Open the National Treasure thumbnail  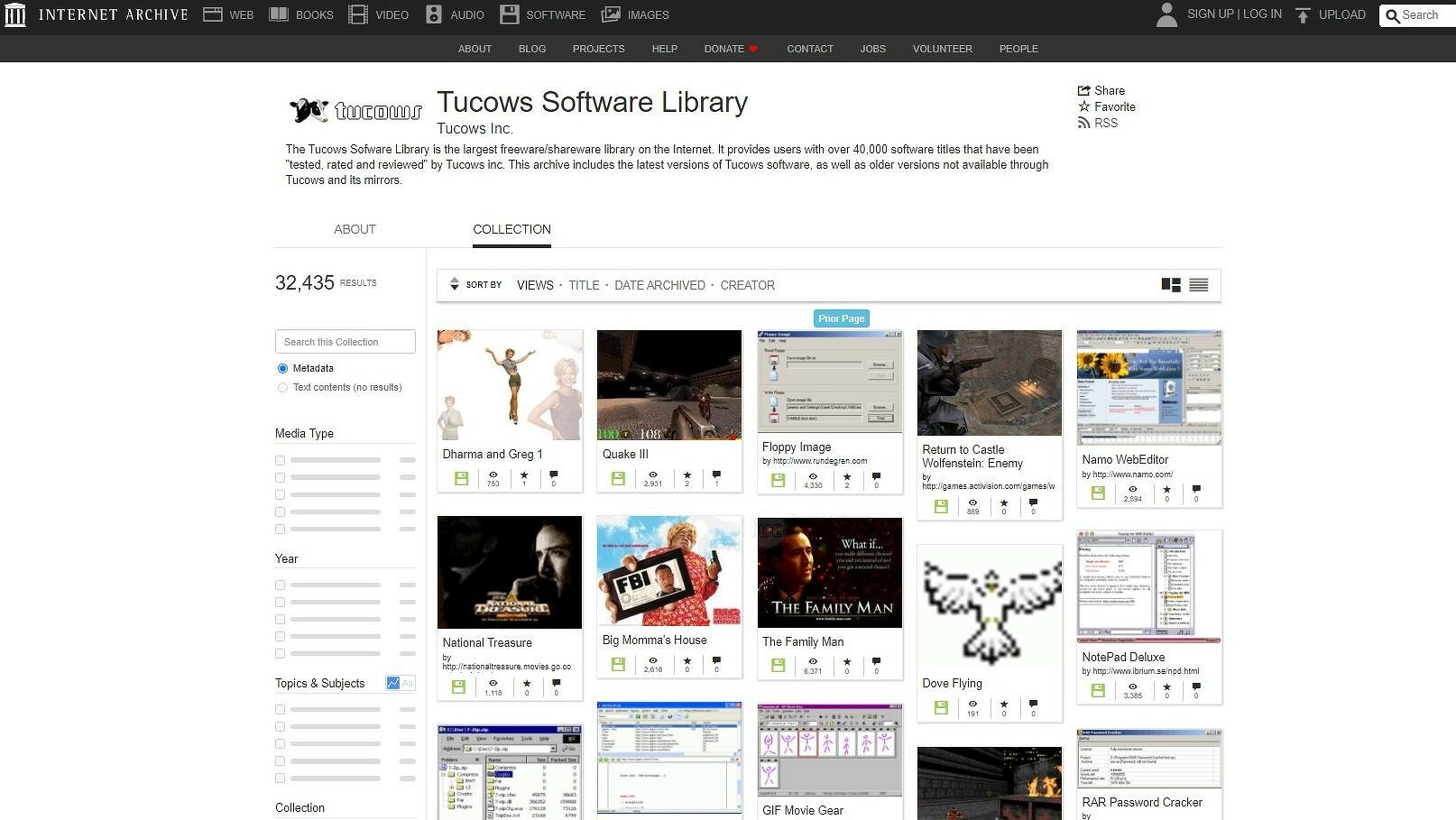pos(510,573)
